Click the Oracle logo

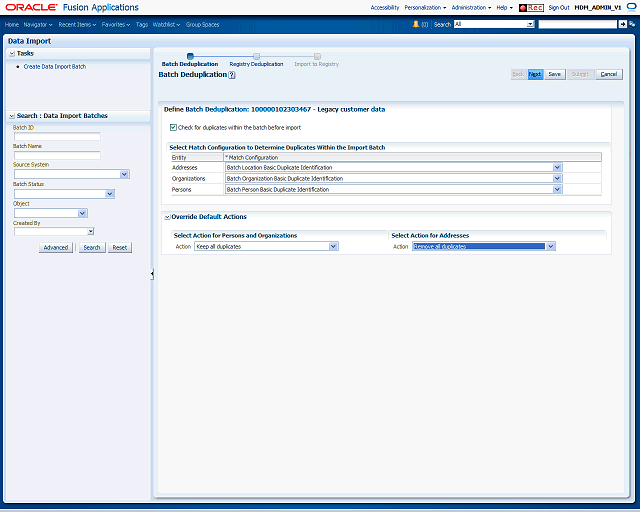[x=31, y=7]
